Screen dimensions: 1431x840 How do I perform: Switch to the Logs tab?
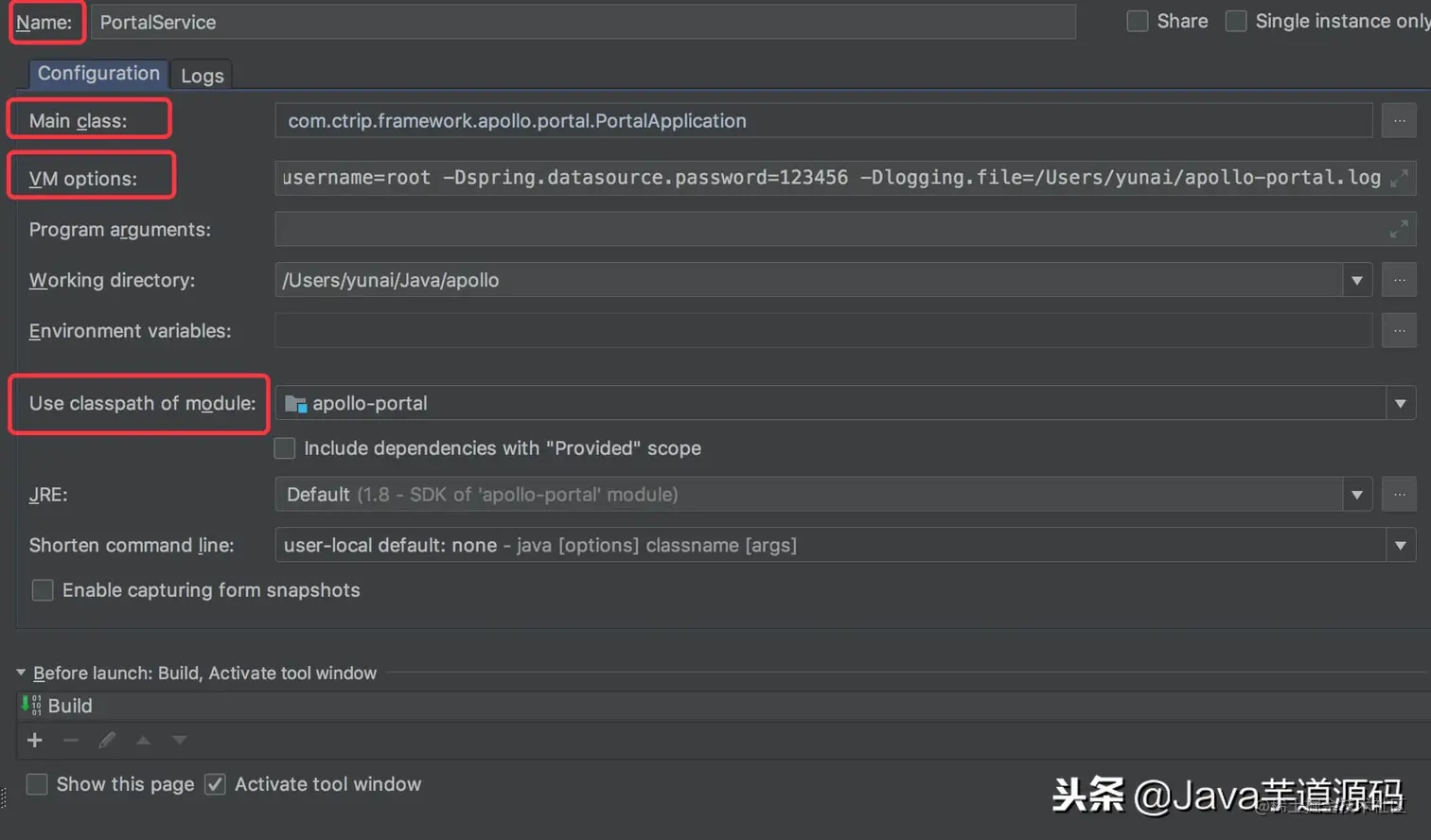tap(201, 75)
